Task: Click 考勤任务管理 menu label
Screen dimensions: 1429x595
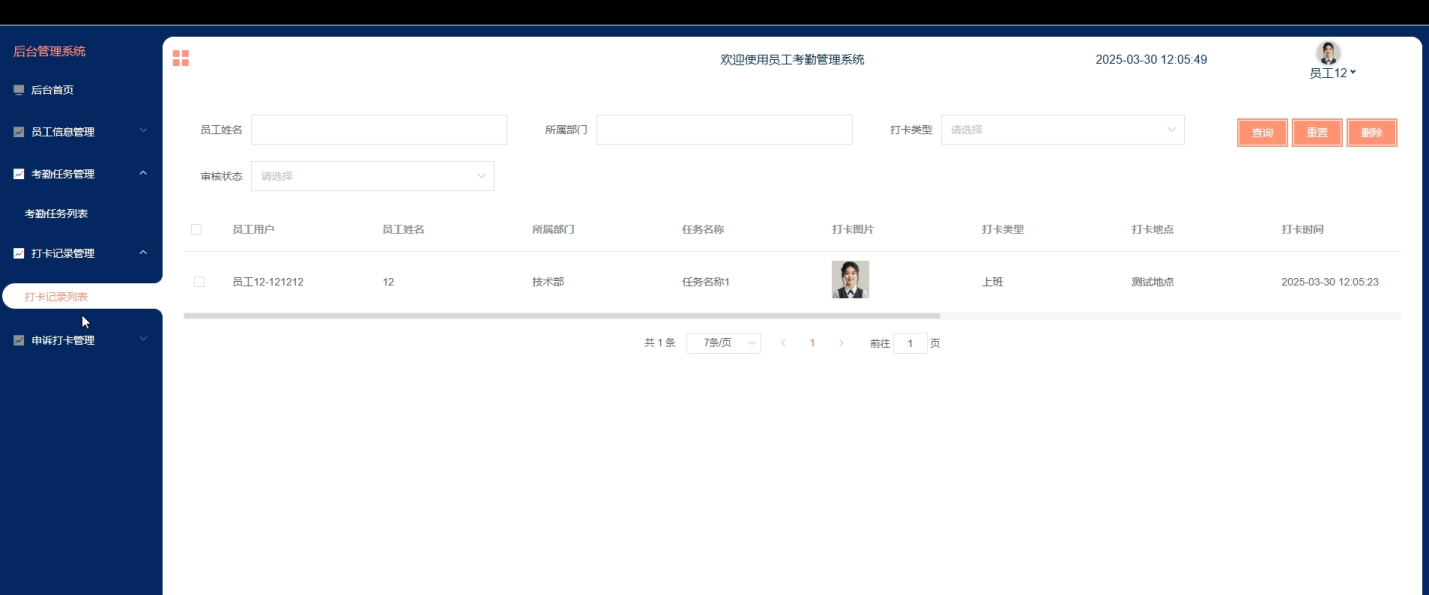Action: (63, 174)
